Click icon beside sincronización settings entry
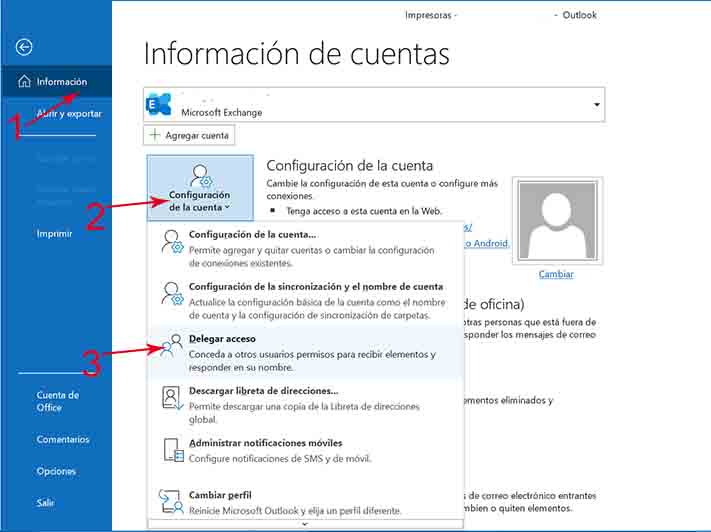Viewport: 711px width, 532px height. click(x=172, y=293)
